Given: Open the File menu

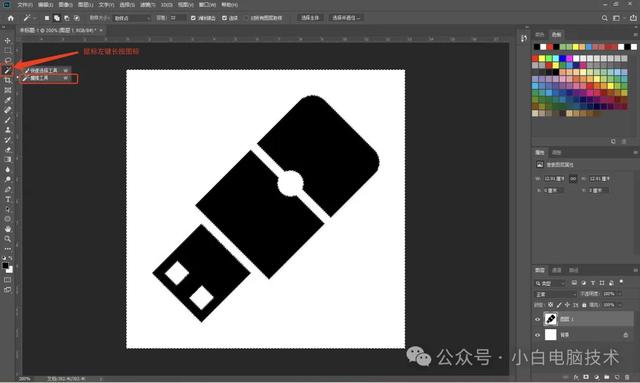Looking at the screenshot, I should pos(24,5).
